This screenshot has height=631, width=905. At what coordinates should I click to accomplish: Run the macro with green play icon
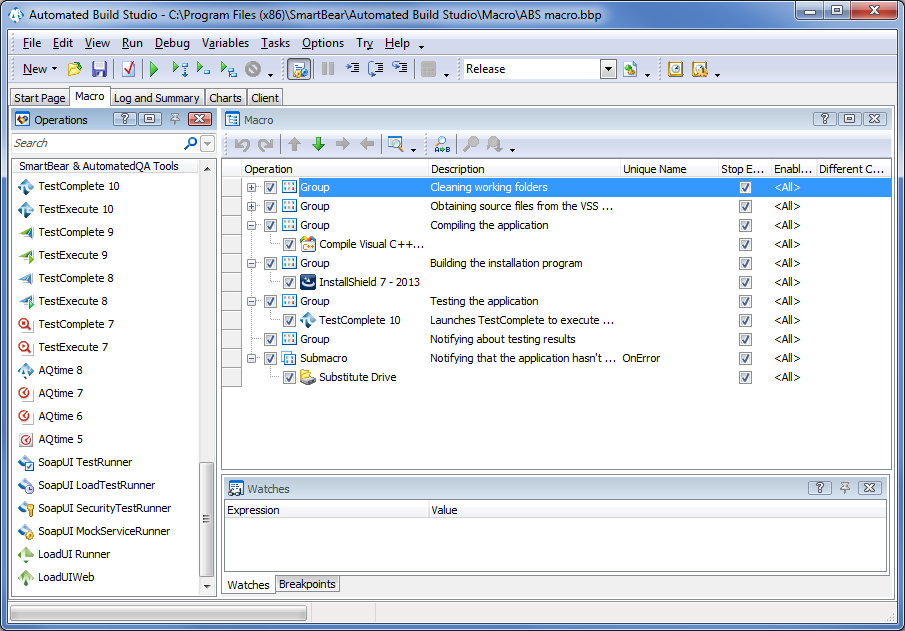(x=154, y=69)
